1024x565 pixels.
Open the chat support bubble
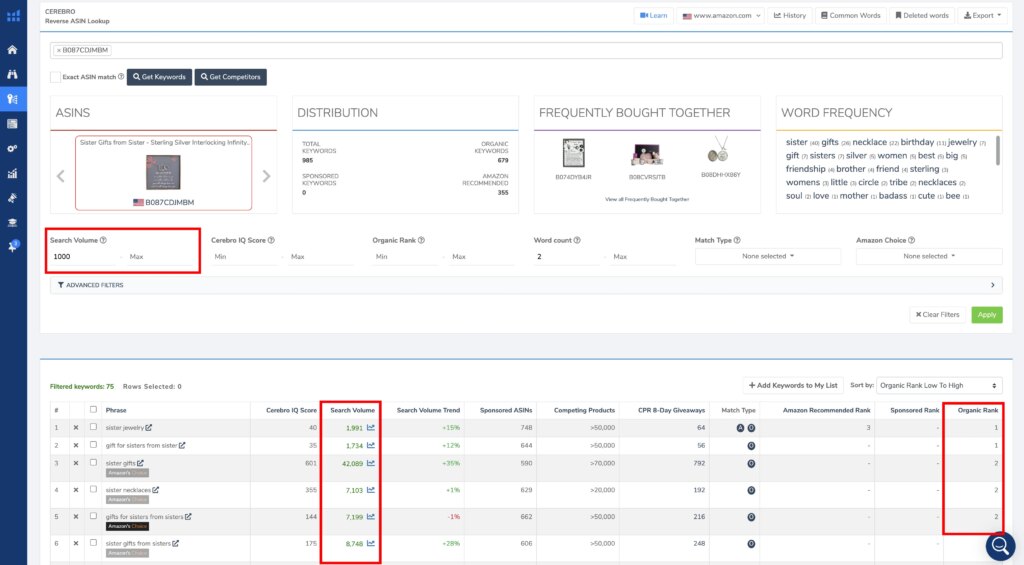click(999, 545)
